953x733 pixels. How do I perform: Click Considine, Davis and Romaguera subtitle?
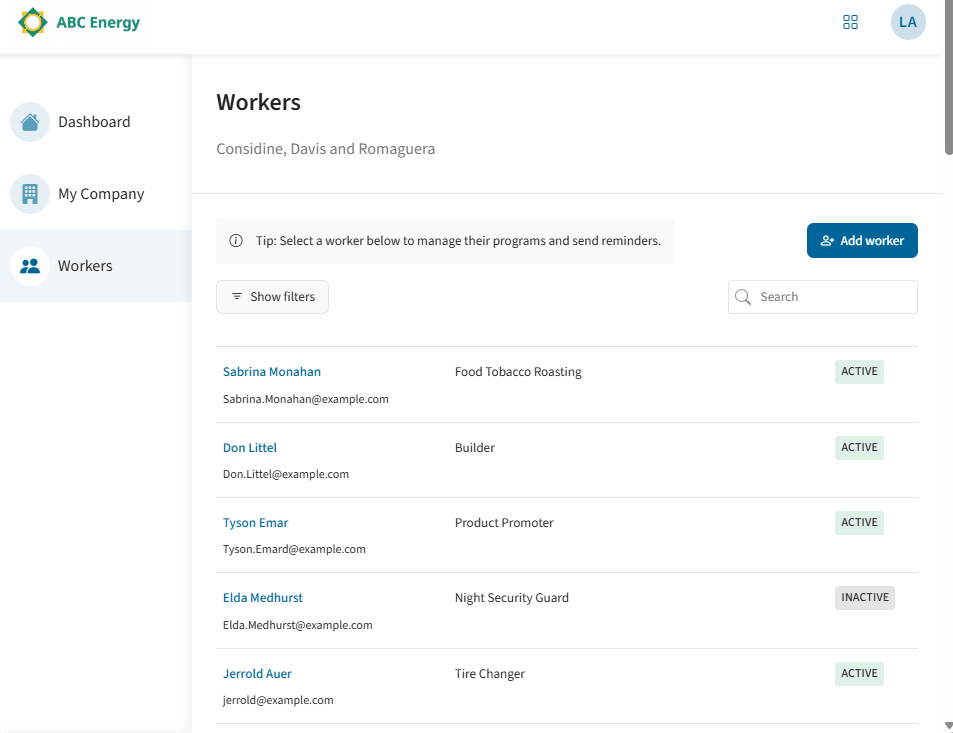pyautogui.click(x=326, y=149)
